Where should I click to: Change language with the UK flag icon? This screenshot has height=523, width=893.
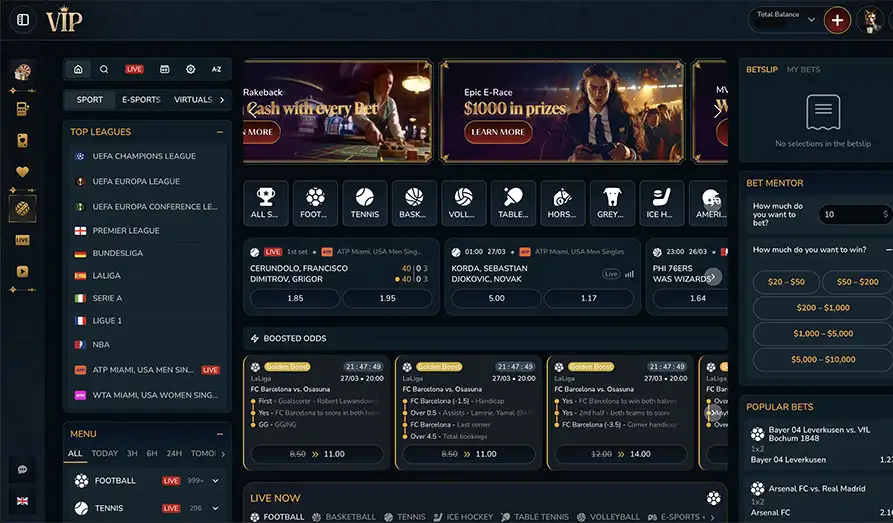[22, 501]
